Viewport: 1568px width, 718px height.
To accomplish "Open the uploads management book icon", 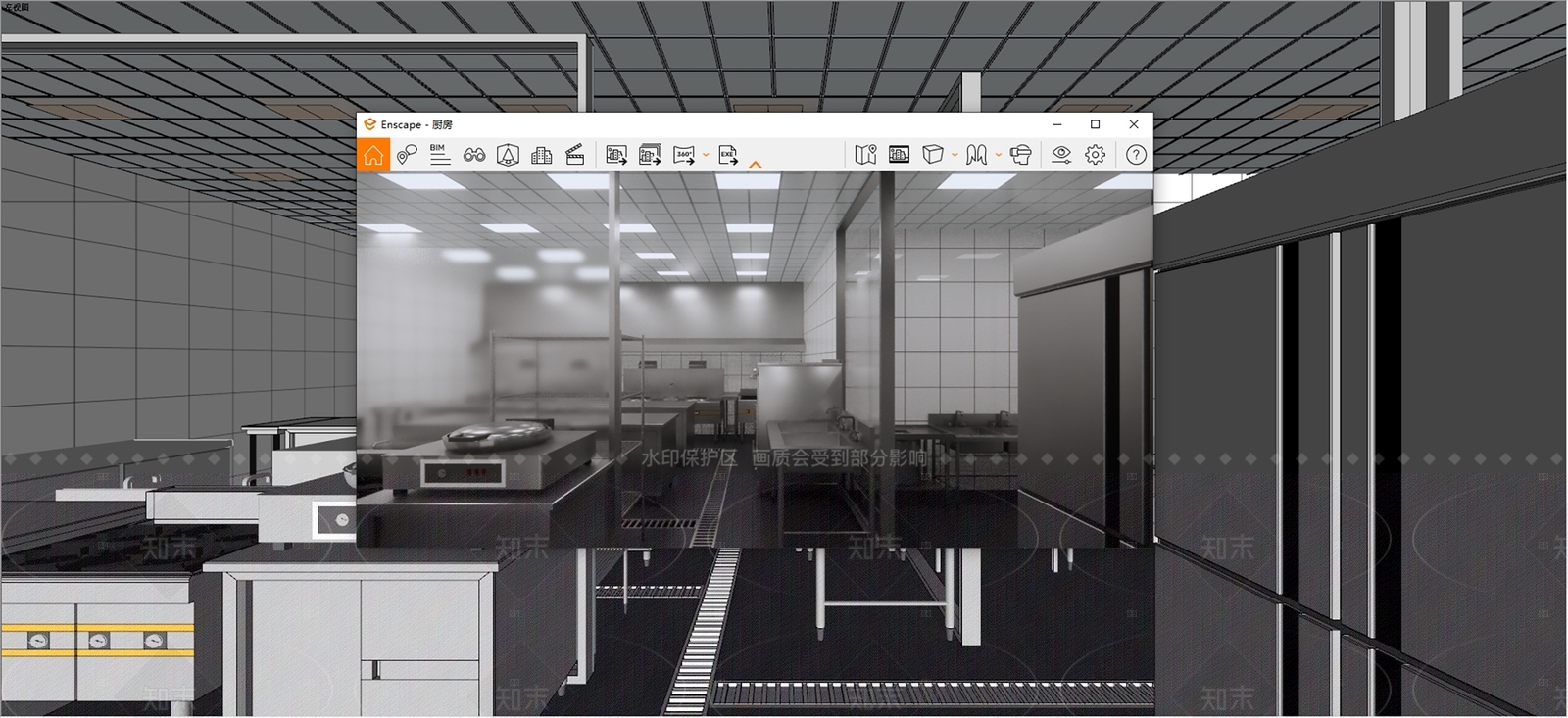I will coord(976,155).
